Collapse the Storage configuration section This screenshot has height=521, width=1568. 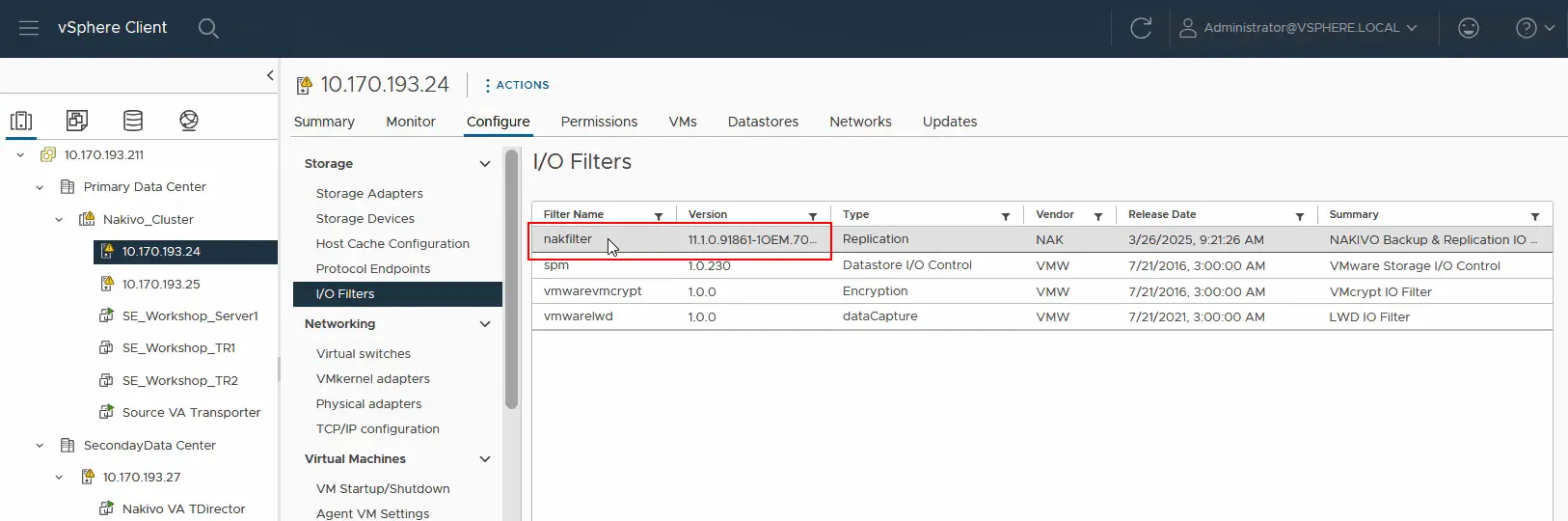(x=485, y=164)
